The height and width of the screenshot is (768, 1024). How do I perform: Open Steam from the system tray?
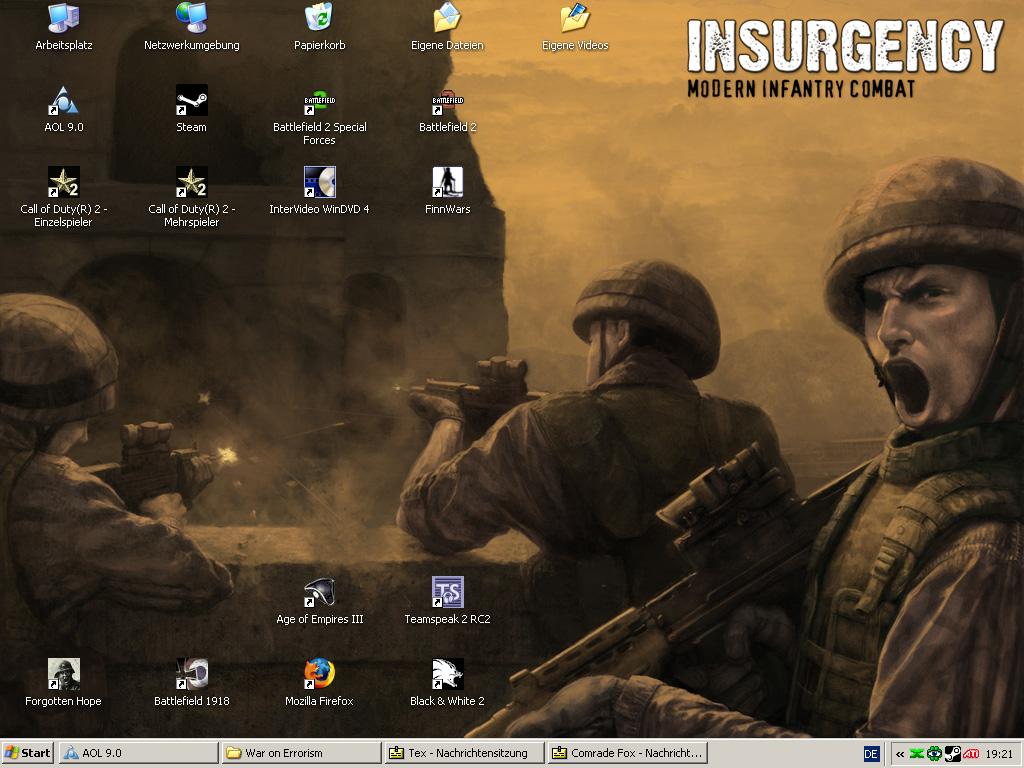point(953,754)
